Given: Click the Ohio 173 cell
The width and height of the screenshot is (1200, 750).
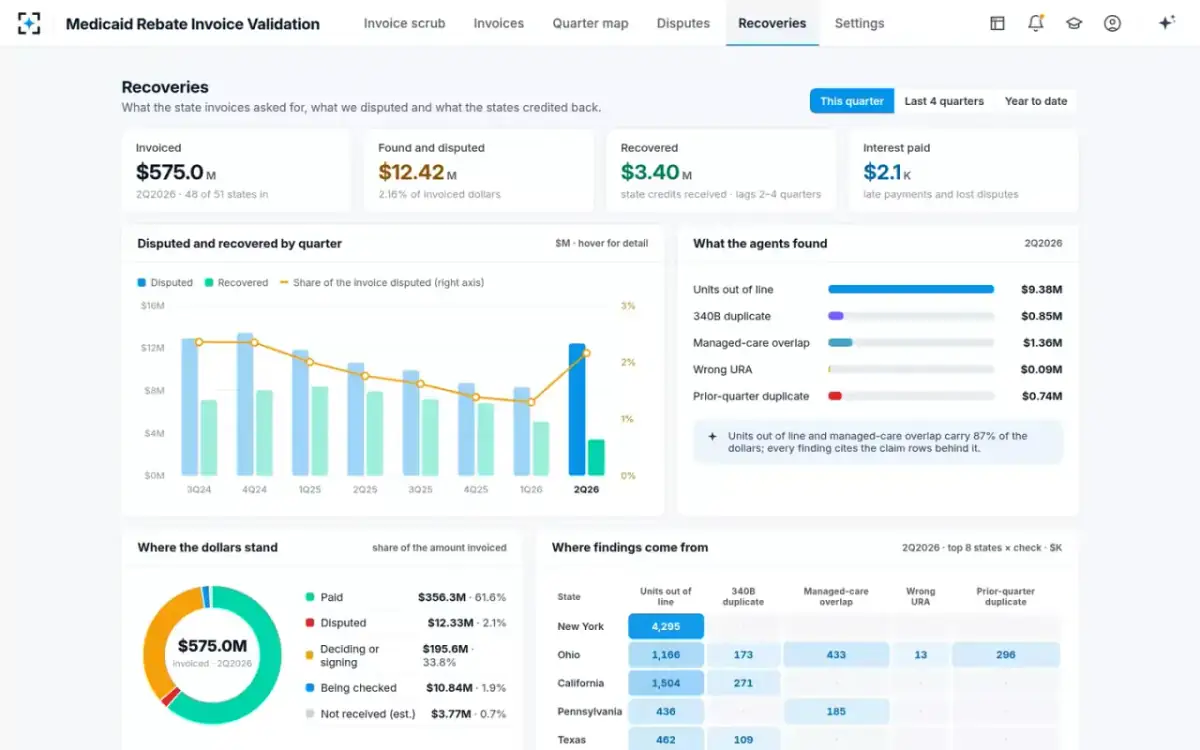Looking at the screenshot, I should coord(743,655).
